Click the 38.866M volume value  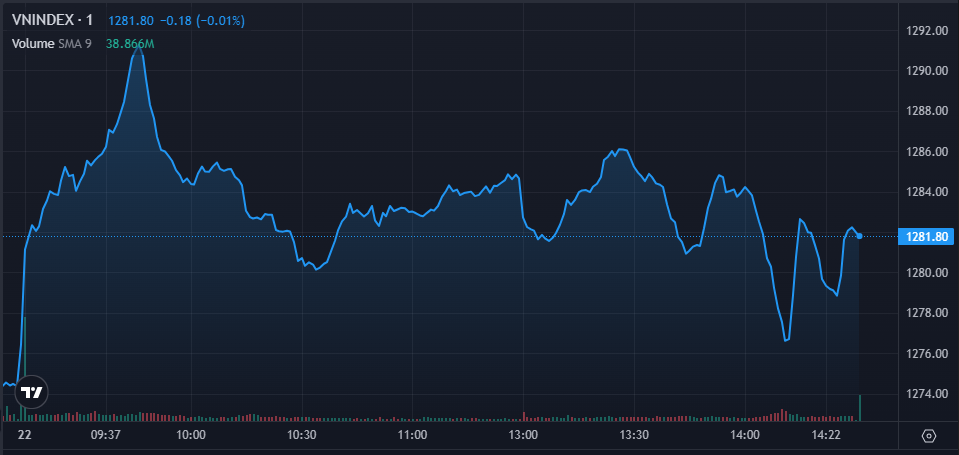[130, 44]
